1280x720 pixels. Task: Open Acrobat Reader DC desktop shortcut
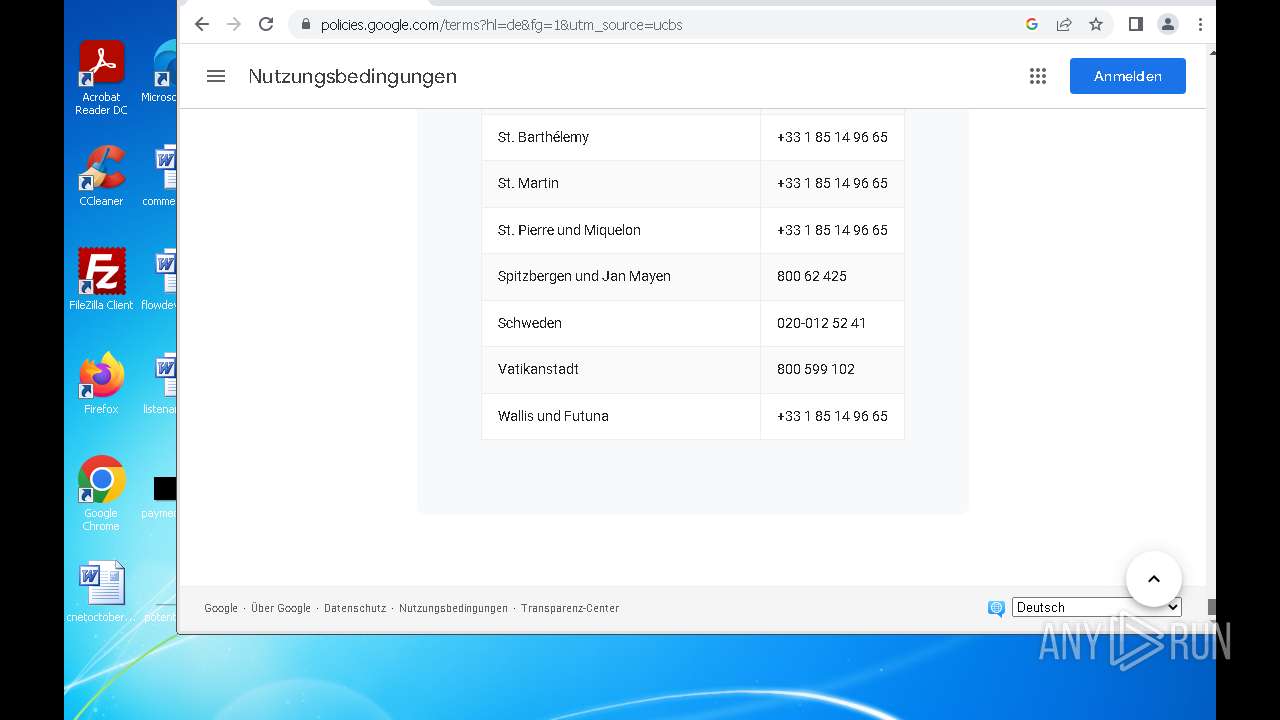coord(101,78)
